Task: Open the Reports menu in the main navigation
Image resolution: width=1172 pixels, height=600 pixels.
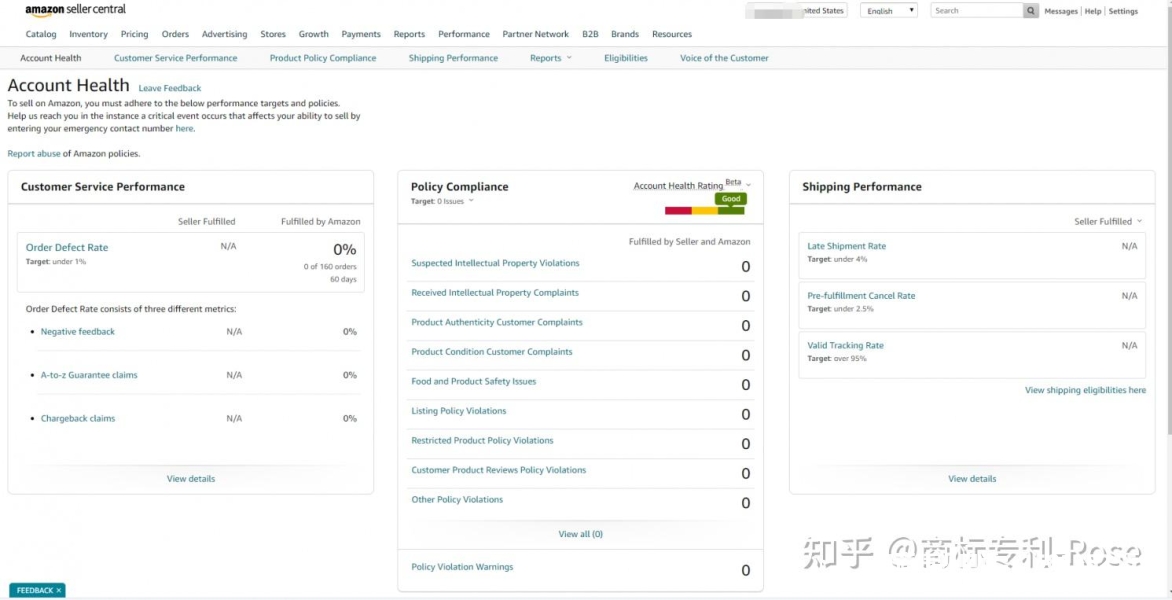Action: point(410,34)
